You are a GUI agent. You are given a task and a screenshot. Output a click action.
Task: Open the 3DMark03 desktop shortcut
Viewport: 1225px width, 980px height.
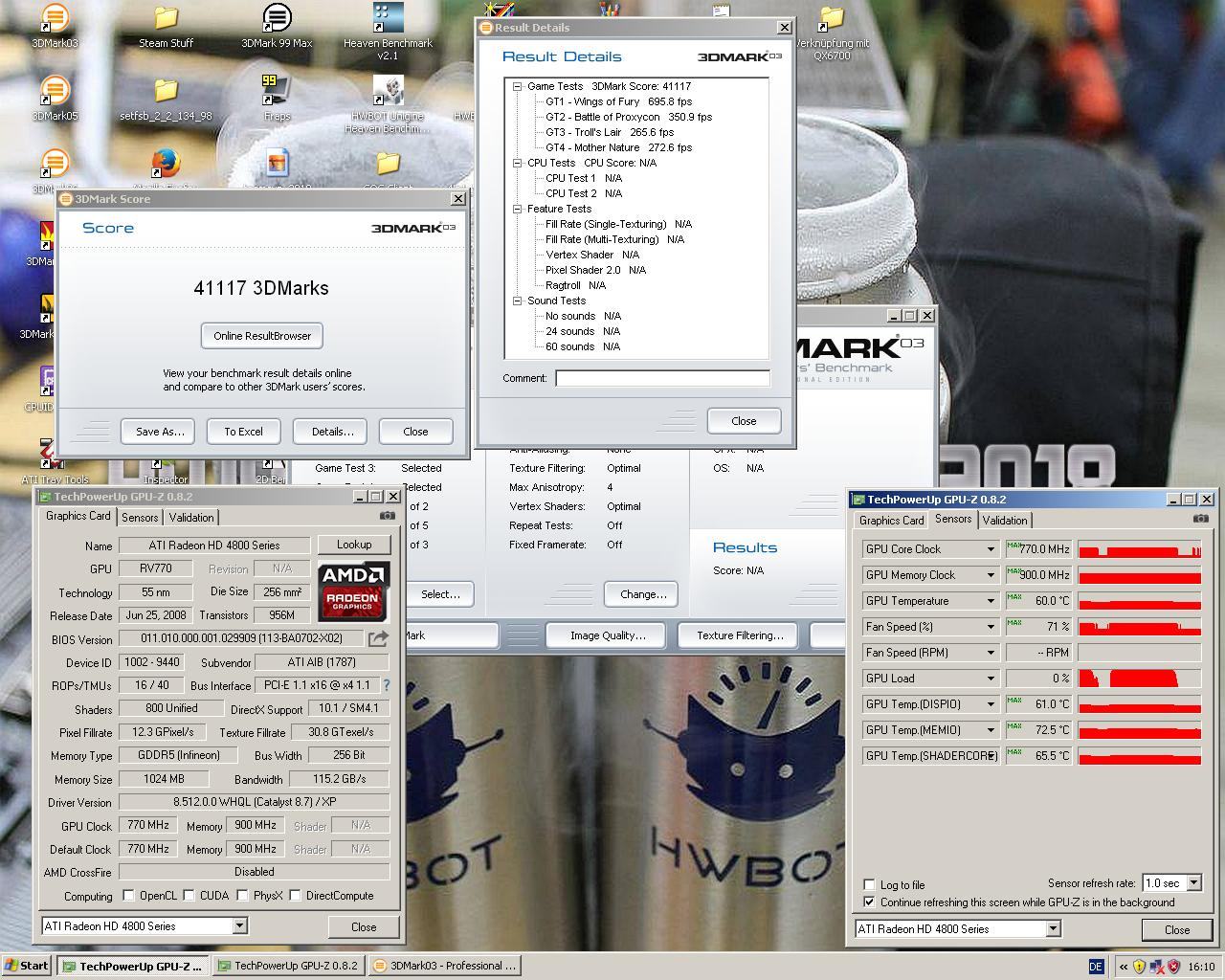[x=55, y=25]
